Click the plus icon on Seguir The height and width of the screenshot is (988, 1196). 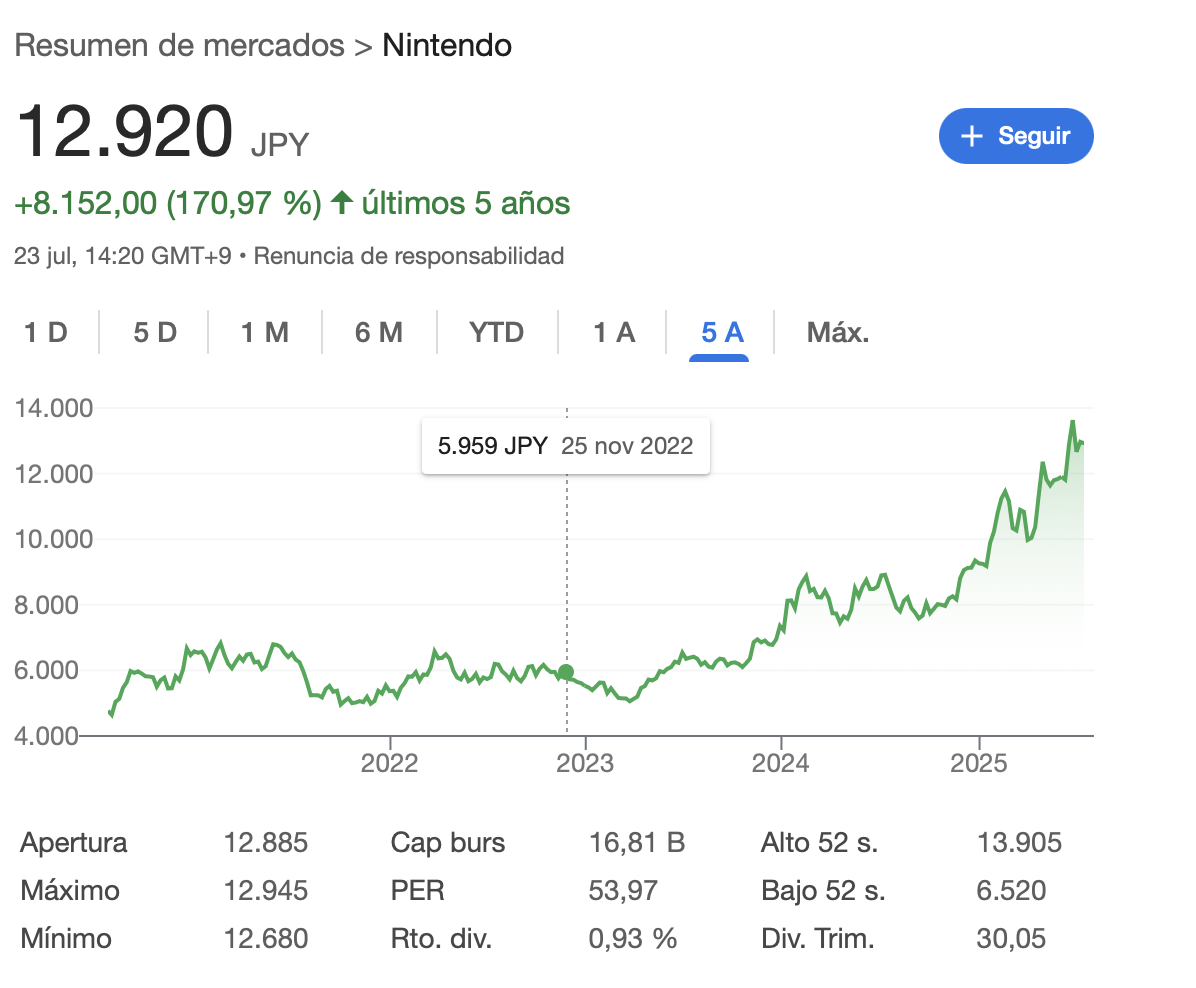pos(972,136)
